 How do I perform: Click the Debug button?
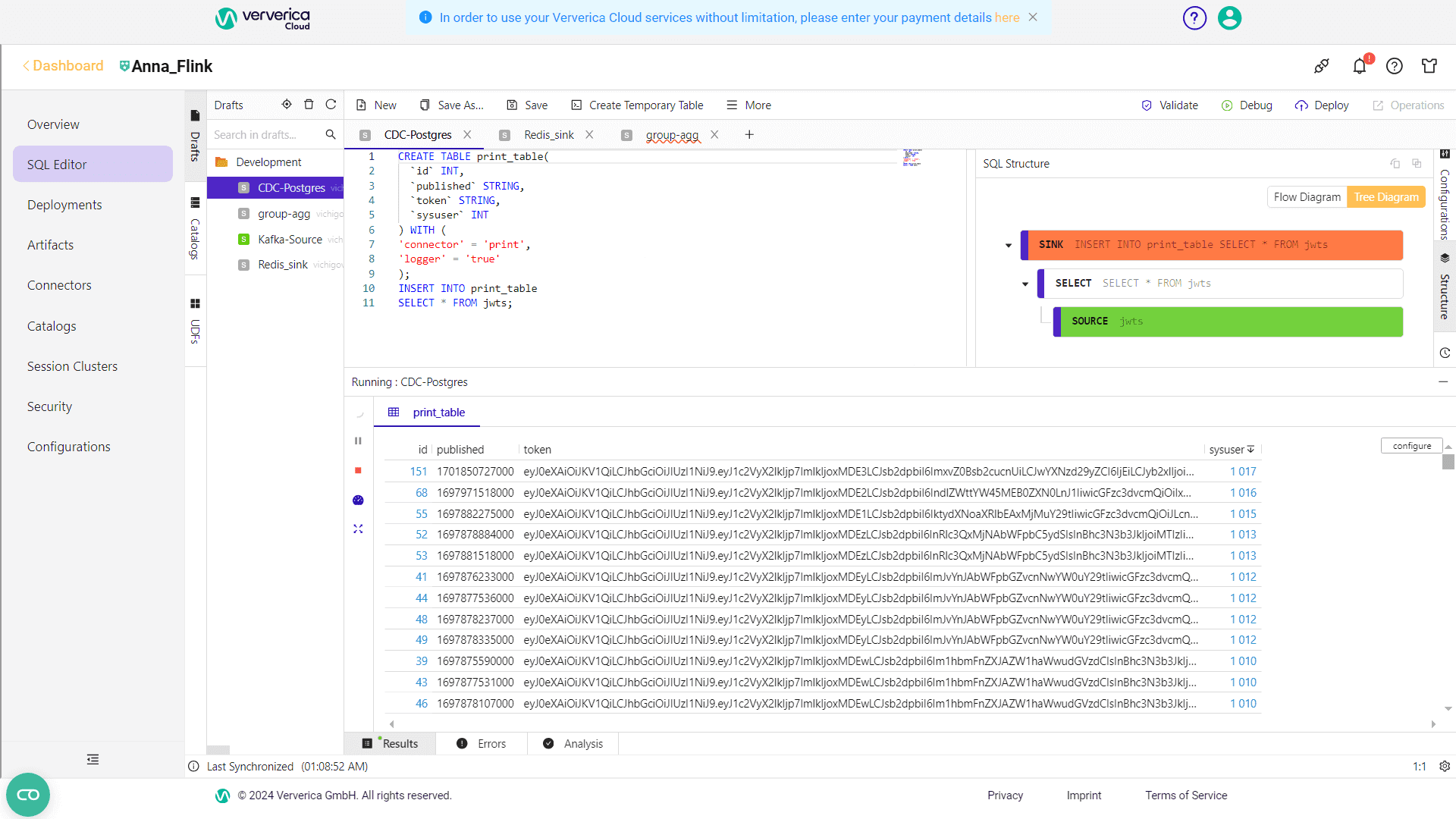click(x=1247, y=105)
